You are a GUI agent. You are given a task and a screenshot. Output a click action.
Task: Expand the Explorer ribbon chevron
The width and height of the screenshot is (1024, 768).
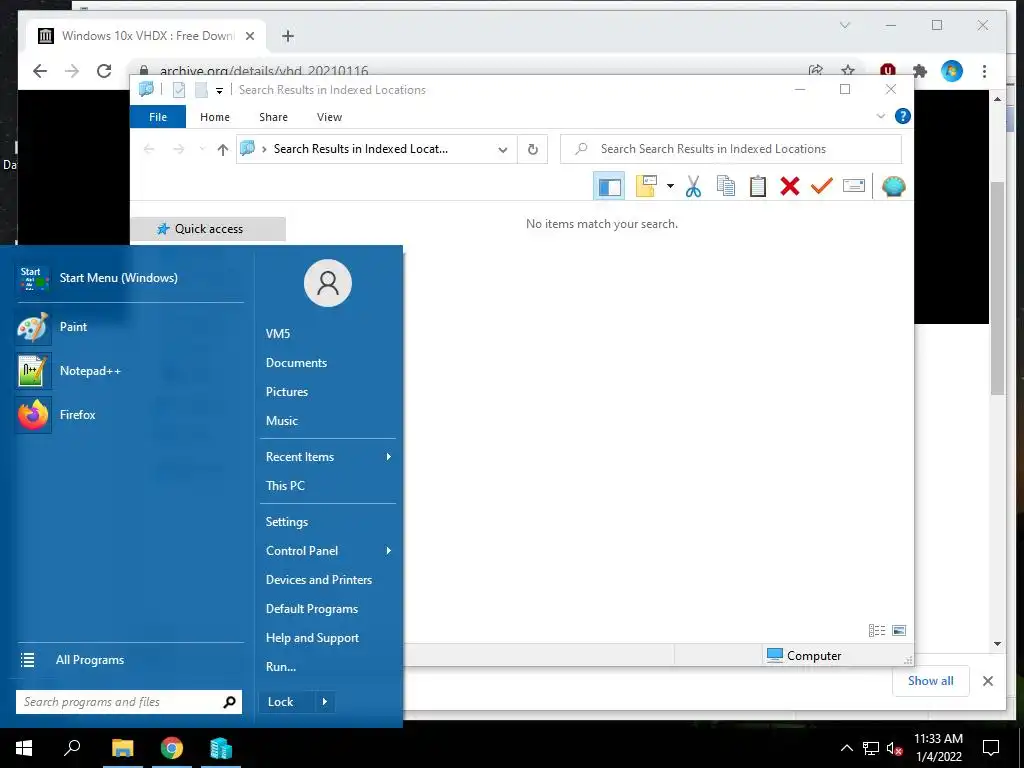880,116
